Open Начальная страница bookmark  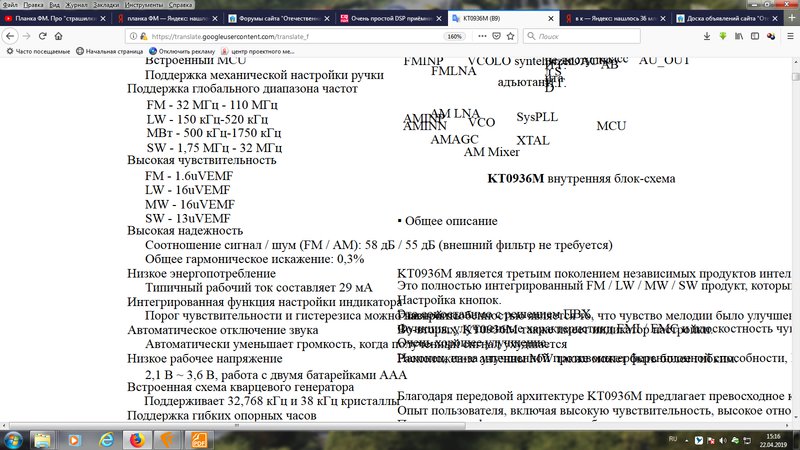tap(109, 51)
